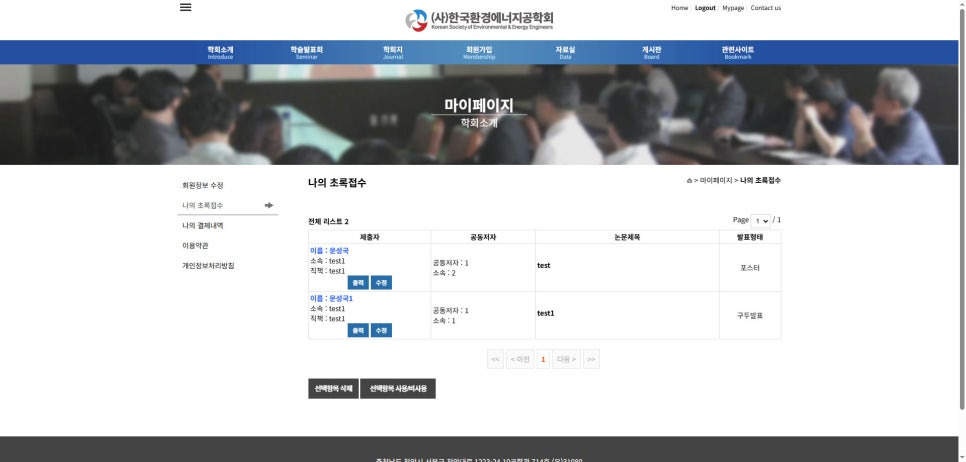This screenshot has width=966, height=462.
Task: Select 나의 결제내역 in sidebar
Action: (x=203, y=225)
